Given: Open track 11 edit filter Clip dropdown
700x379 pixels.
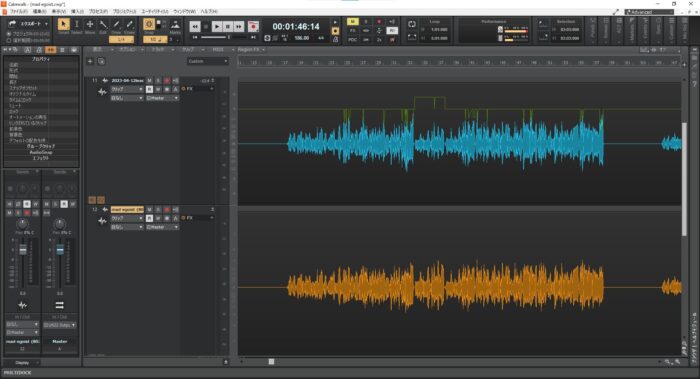Looking at the screenshot, I should point(127,89).
